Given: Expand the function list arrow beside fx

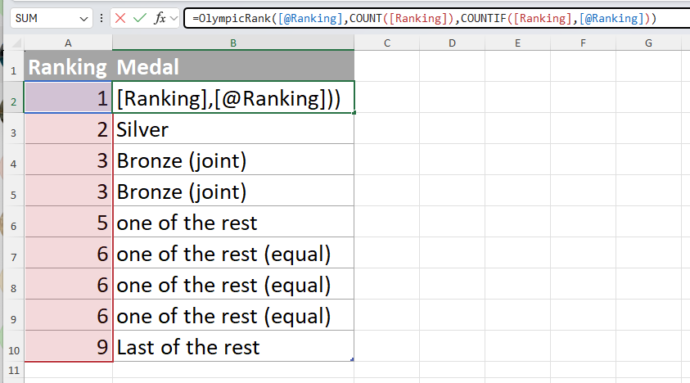Looking at the screenshot, I should pyautogui.click(x=174, y=18).
